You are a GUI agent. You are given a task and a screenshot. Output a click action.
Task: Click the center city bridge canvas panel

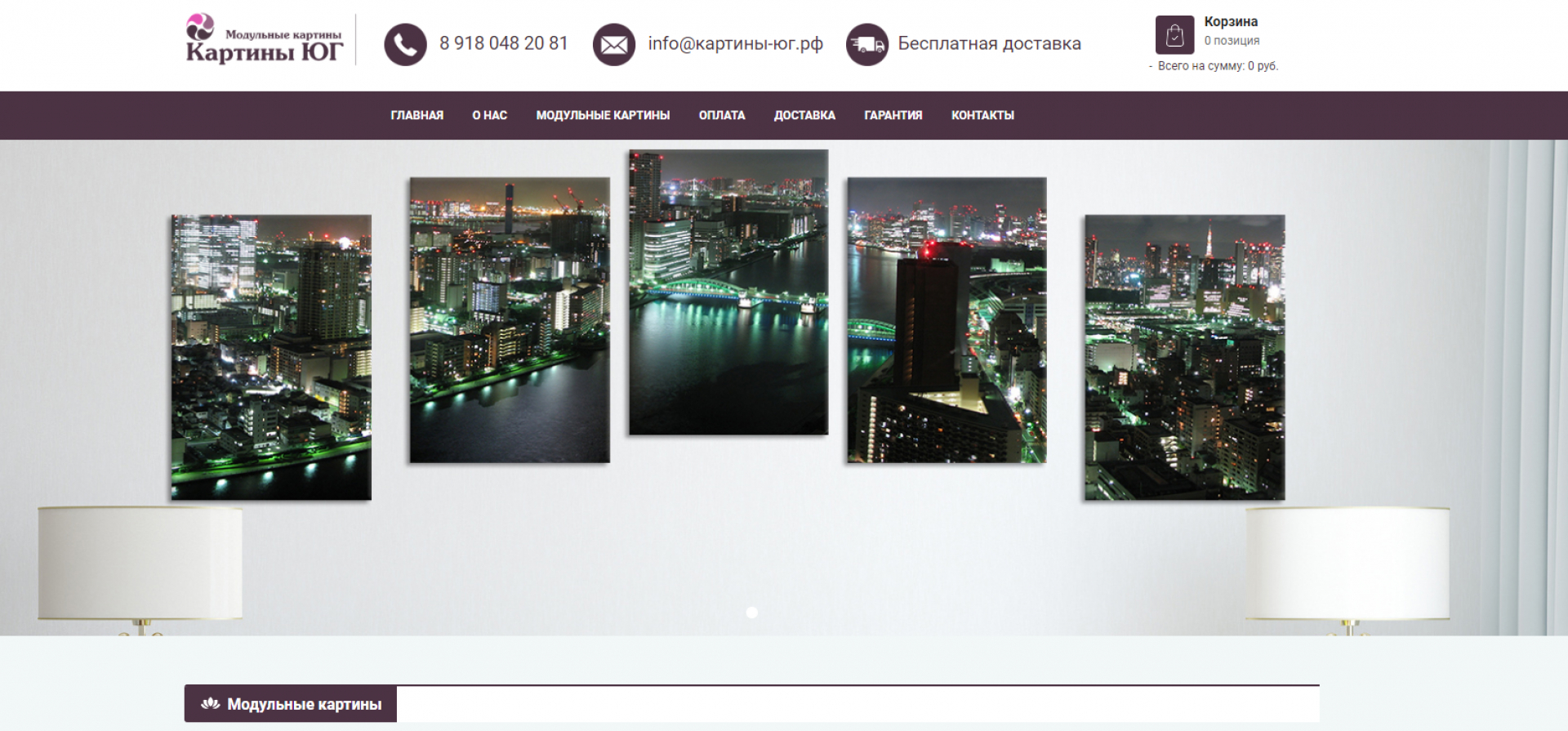[x=728, y=292]
